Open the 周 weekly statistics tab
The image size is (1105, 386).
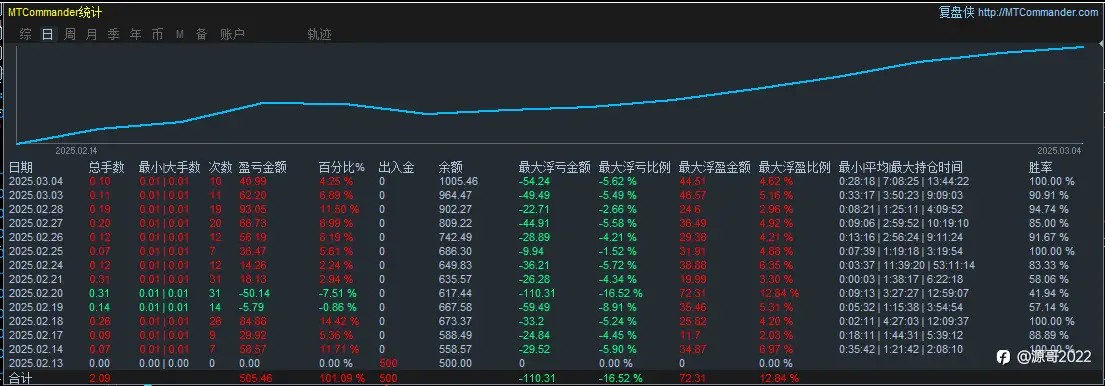point(70,34)
